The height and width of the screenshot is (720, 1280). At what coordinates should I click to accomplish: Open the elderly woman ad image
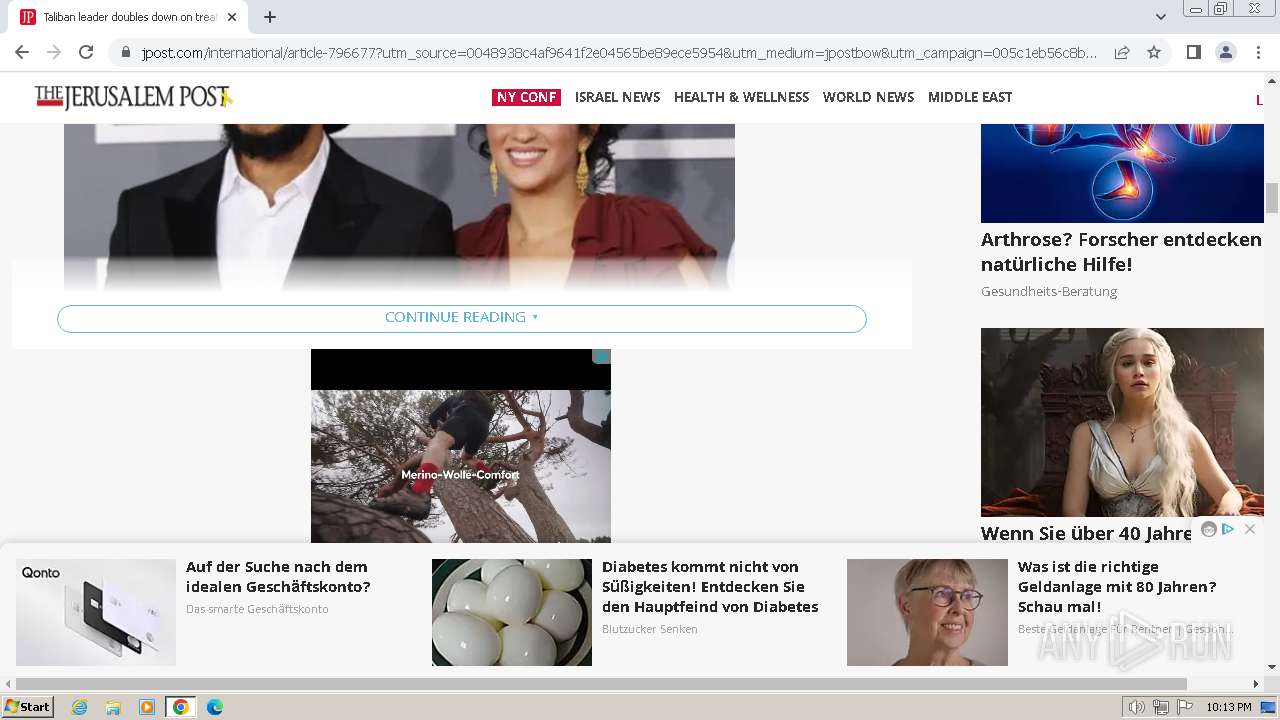tap(927, 612)
